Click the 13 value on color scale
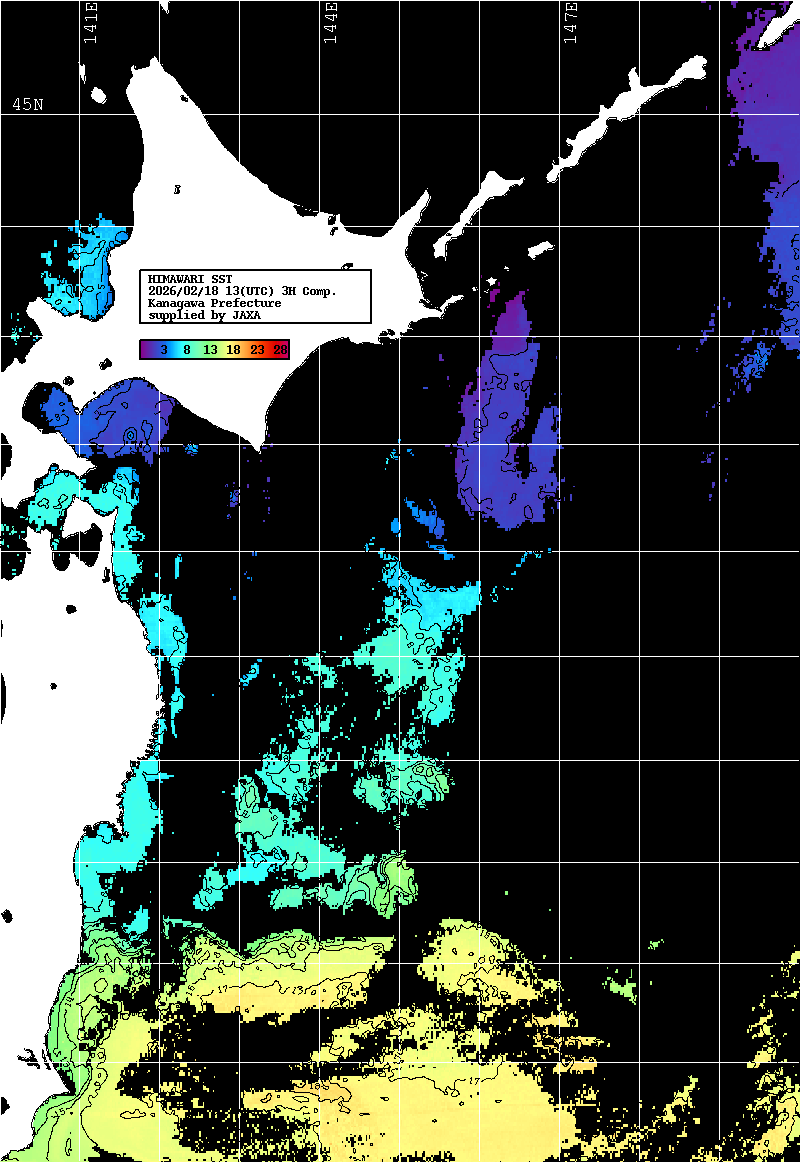The height and width of the screenshot is (1162, 800). pos(210,349)
